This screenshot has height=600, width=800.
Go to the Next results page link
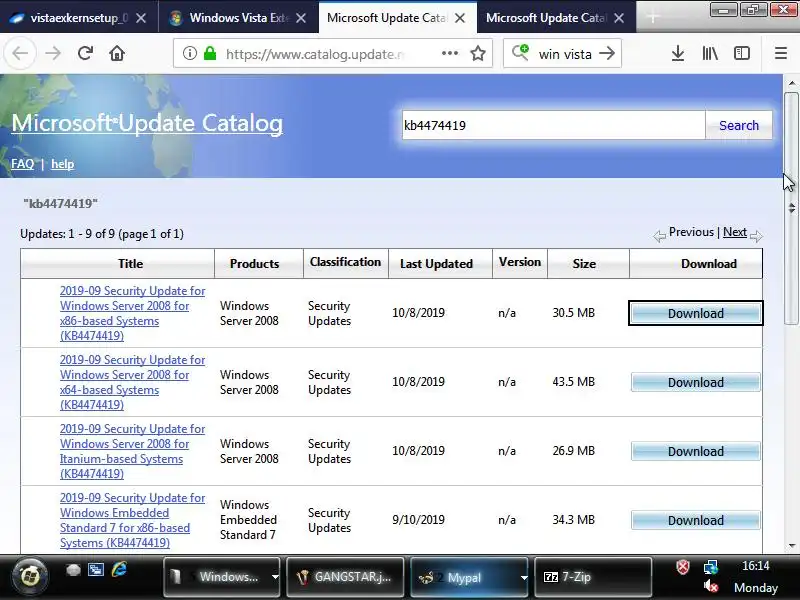(x=735, y=232)
